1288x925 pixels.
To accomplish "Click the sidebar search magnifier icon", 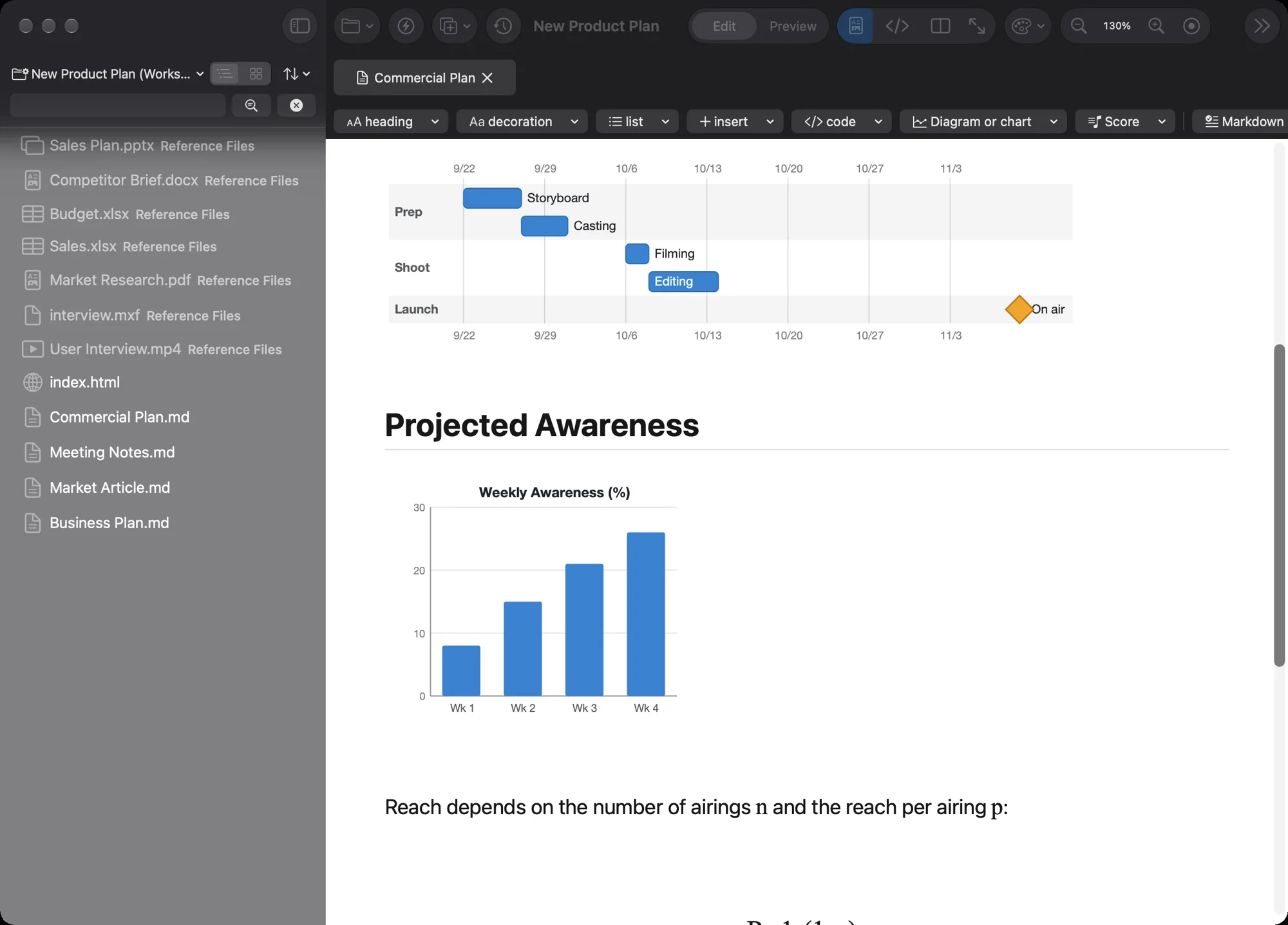I will tap(251, 105).
